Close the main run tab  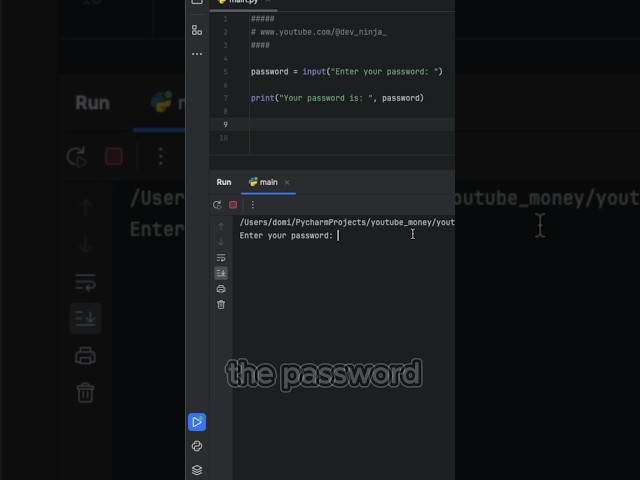click(x=287, y=182)
